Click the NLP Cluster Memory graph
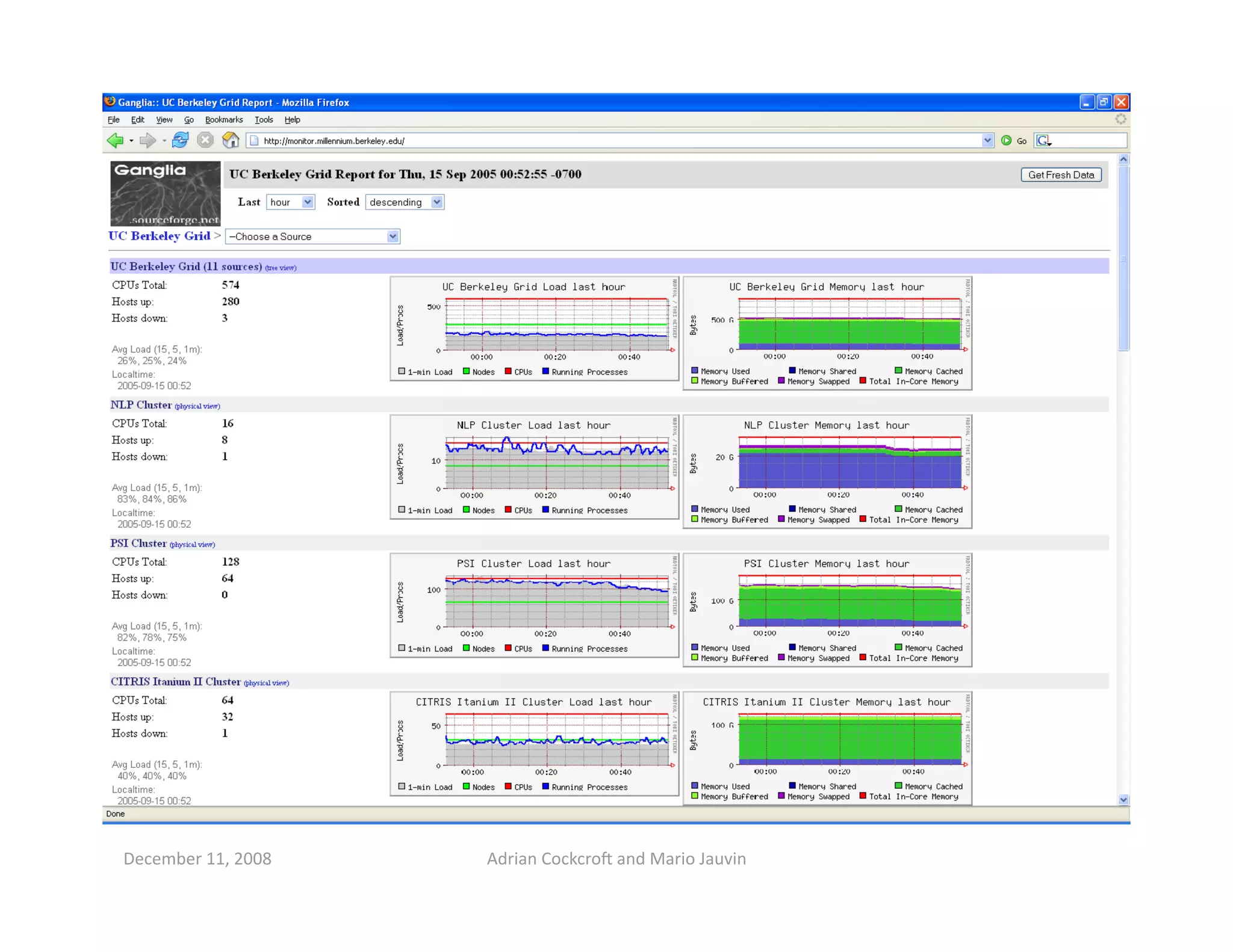 [x=827, y=472]
